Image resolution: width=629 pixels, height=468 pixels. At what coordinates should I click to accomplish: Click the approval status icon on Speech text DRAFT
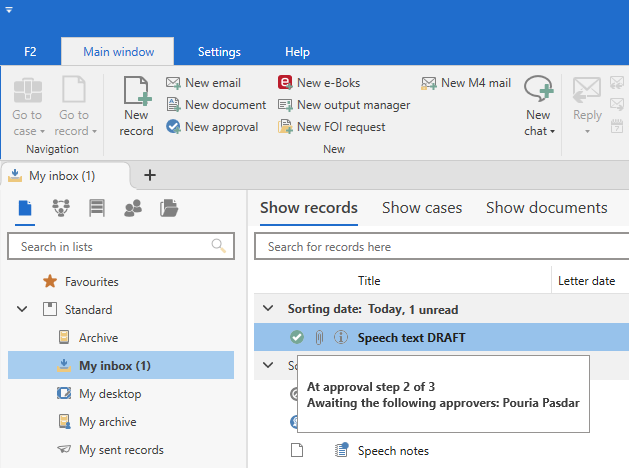pos(297,338)
